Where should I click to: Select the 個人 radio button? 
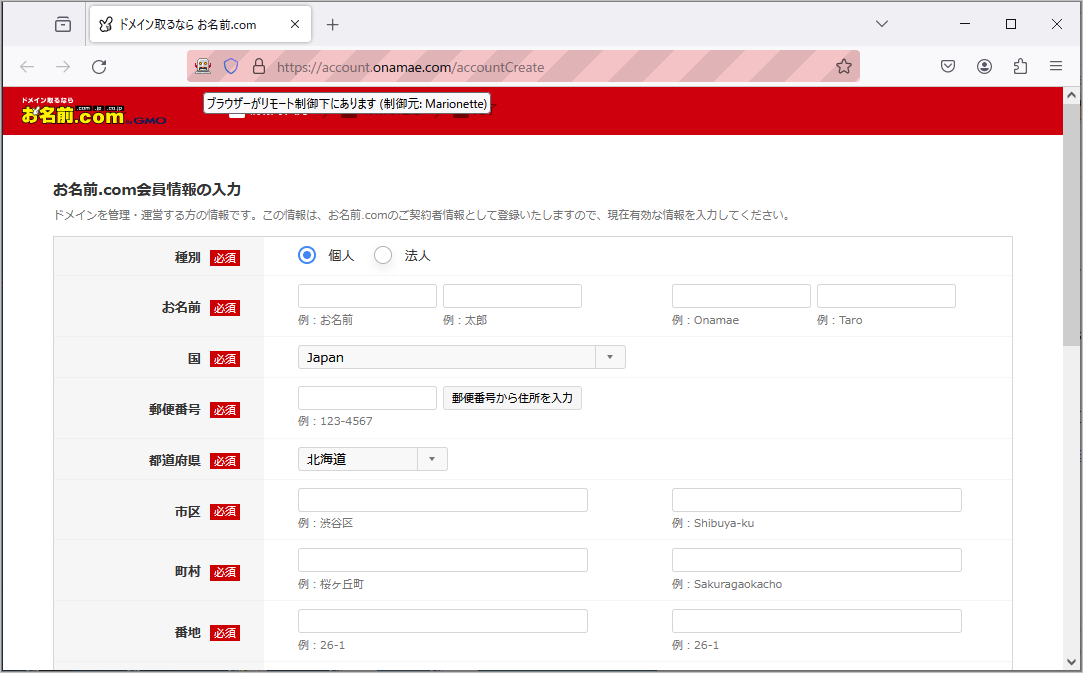pyautogui.click(x=307, y=255)
